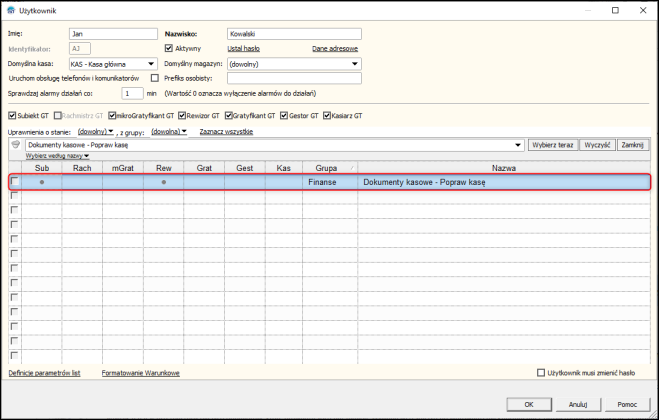Select the Dokumenty kasowe - Popraw kasę name cell
This screenshot has width=659, height=420.
pos(504,182)
